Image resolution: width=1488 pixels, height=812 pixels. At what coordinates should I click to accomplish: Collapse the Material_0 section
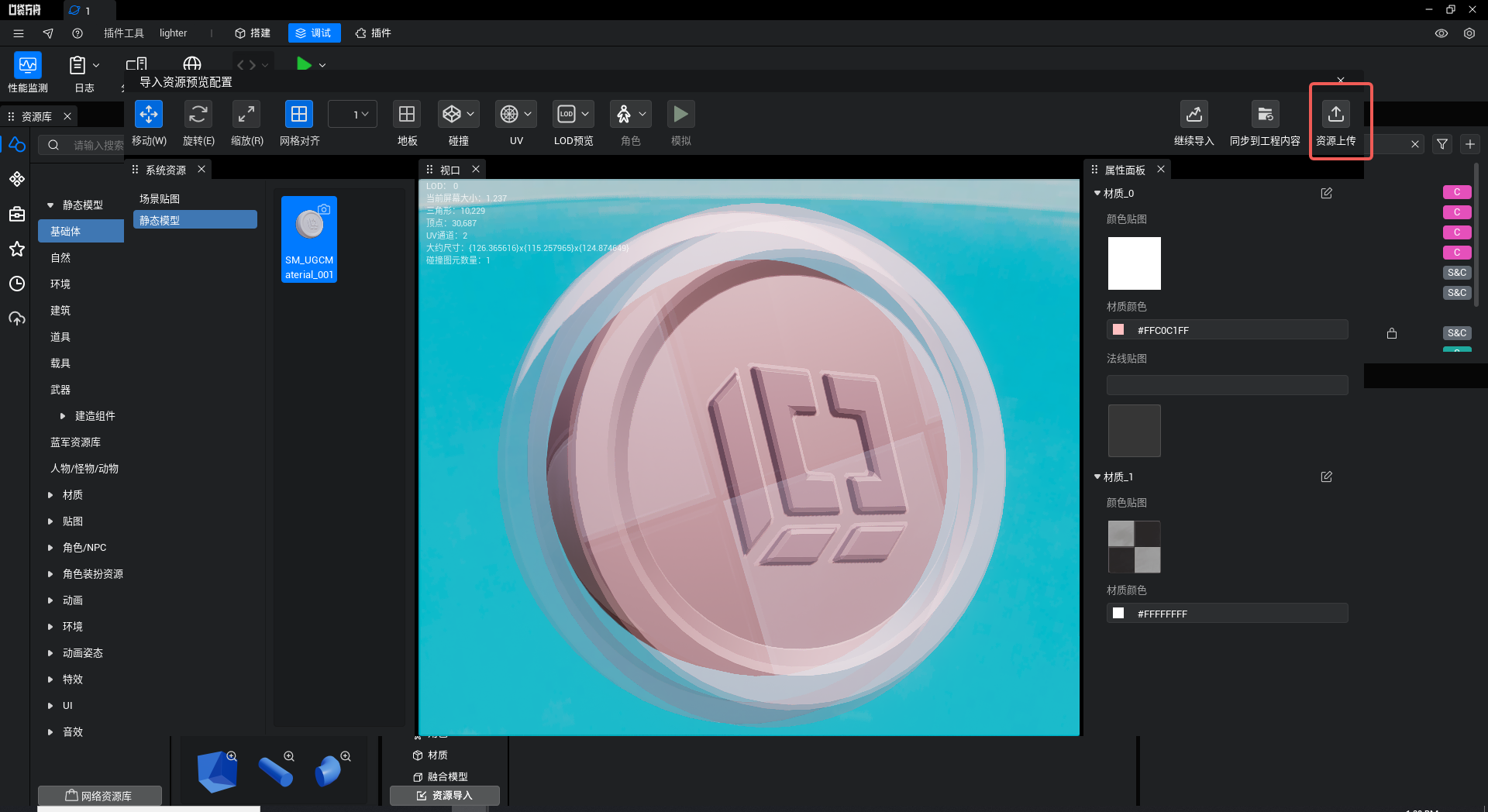click(x=1097, y=193)
